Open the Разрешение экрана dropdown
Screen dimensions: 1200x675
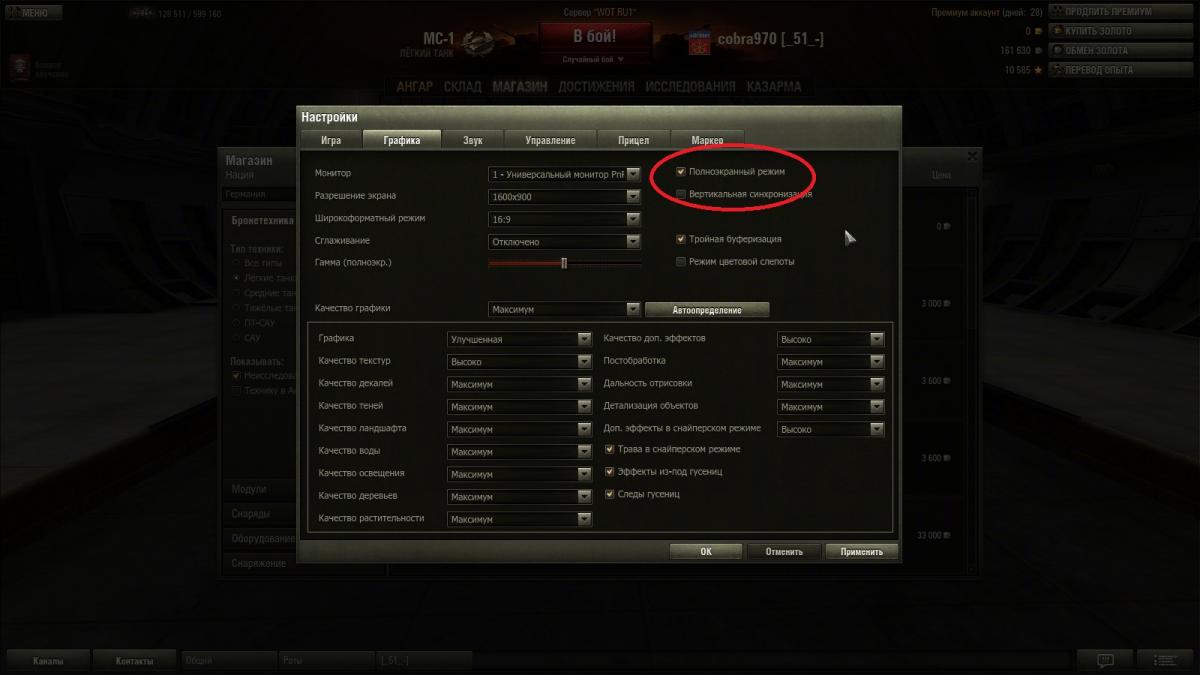[564, 196]
